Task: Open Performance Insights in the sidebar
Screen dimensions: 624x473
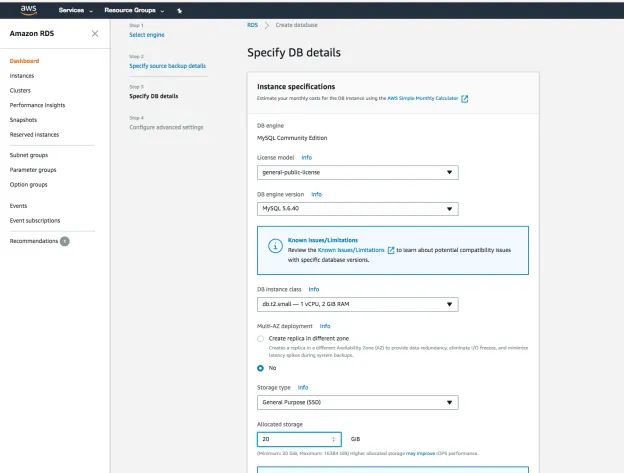Action: tap(37, 105)
